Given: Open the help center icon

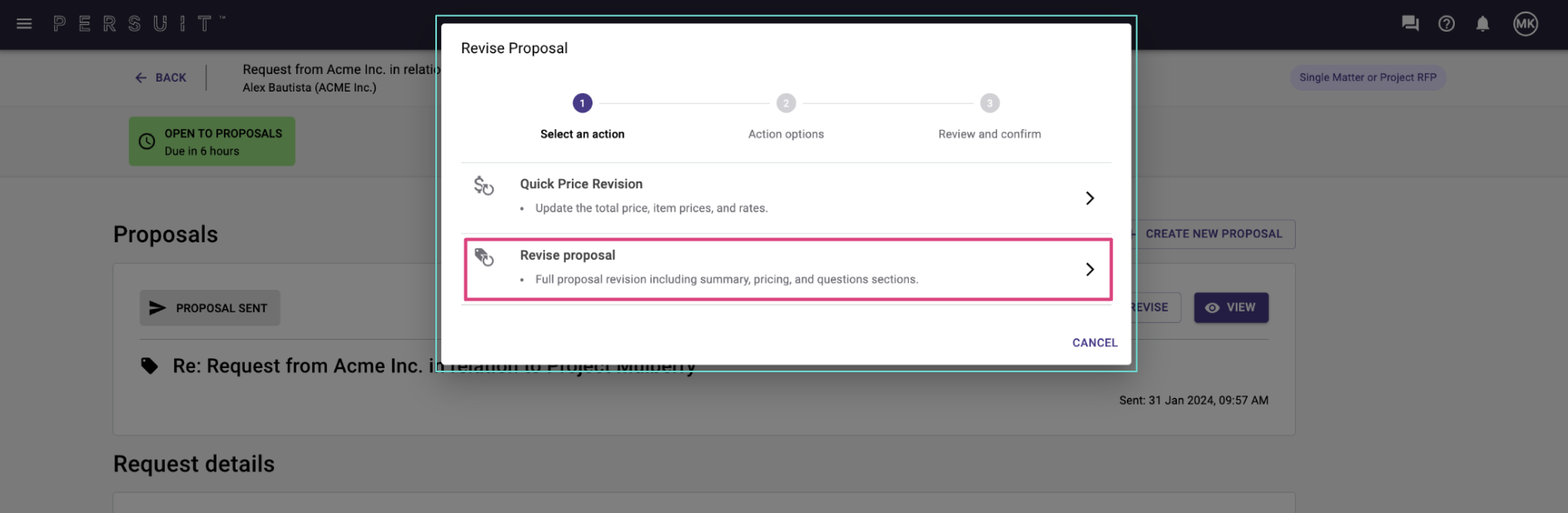Looking at the screenshot, I should tap(1446, 23).
